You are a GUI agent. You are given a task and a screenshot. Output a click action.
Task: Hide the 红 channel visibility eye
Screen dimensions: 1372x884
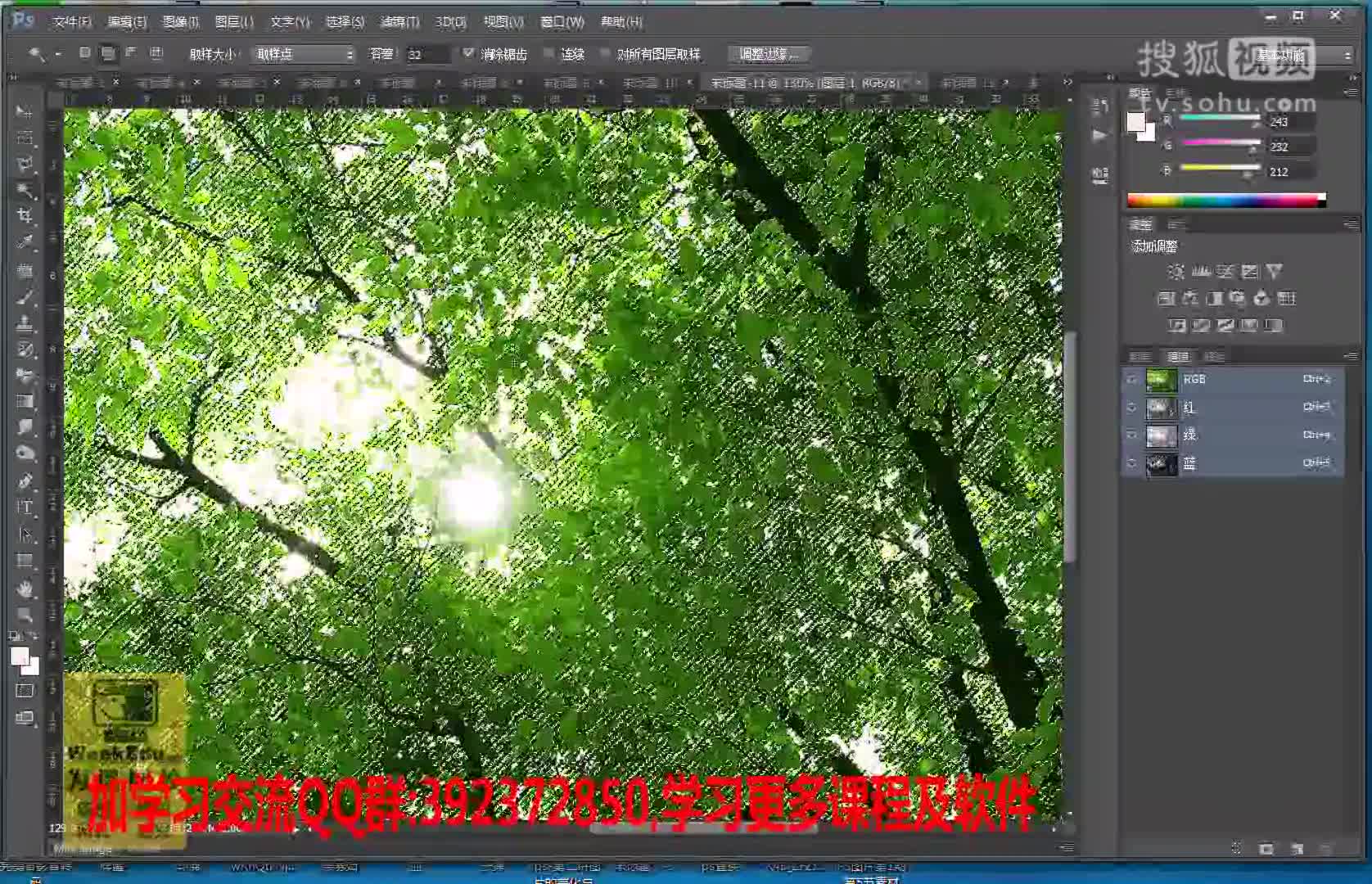(1131, 408)
